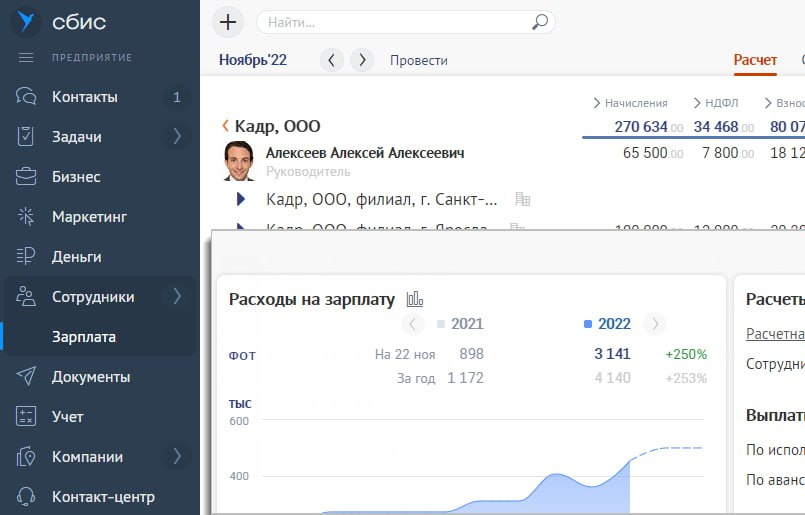Click building icon next to Санкт-Петербург branch
The width and height of the screenshot is (805, 515).
click(x=521, y=200)
